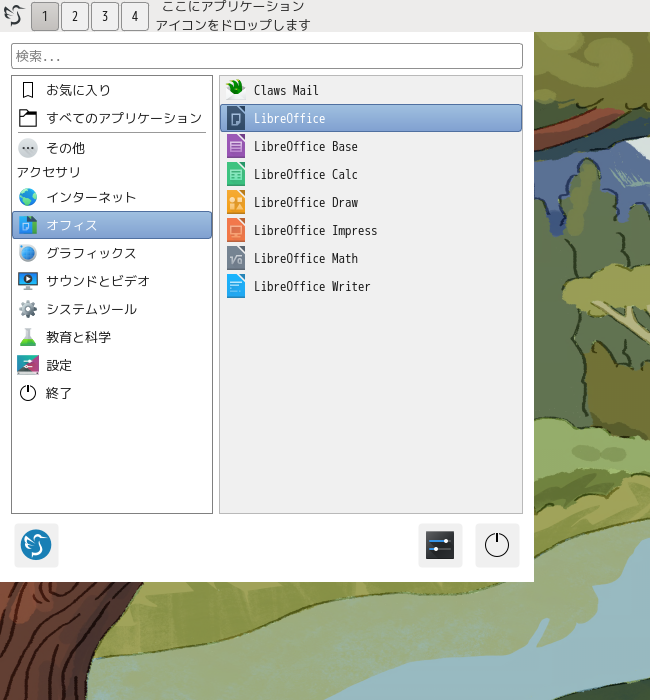The image size is (650, 700).
Task: Open the 設定 category
Action: click(112, 365)
